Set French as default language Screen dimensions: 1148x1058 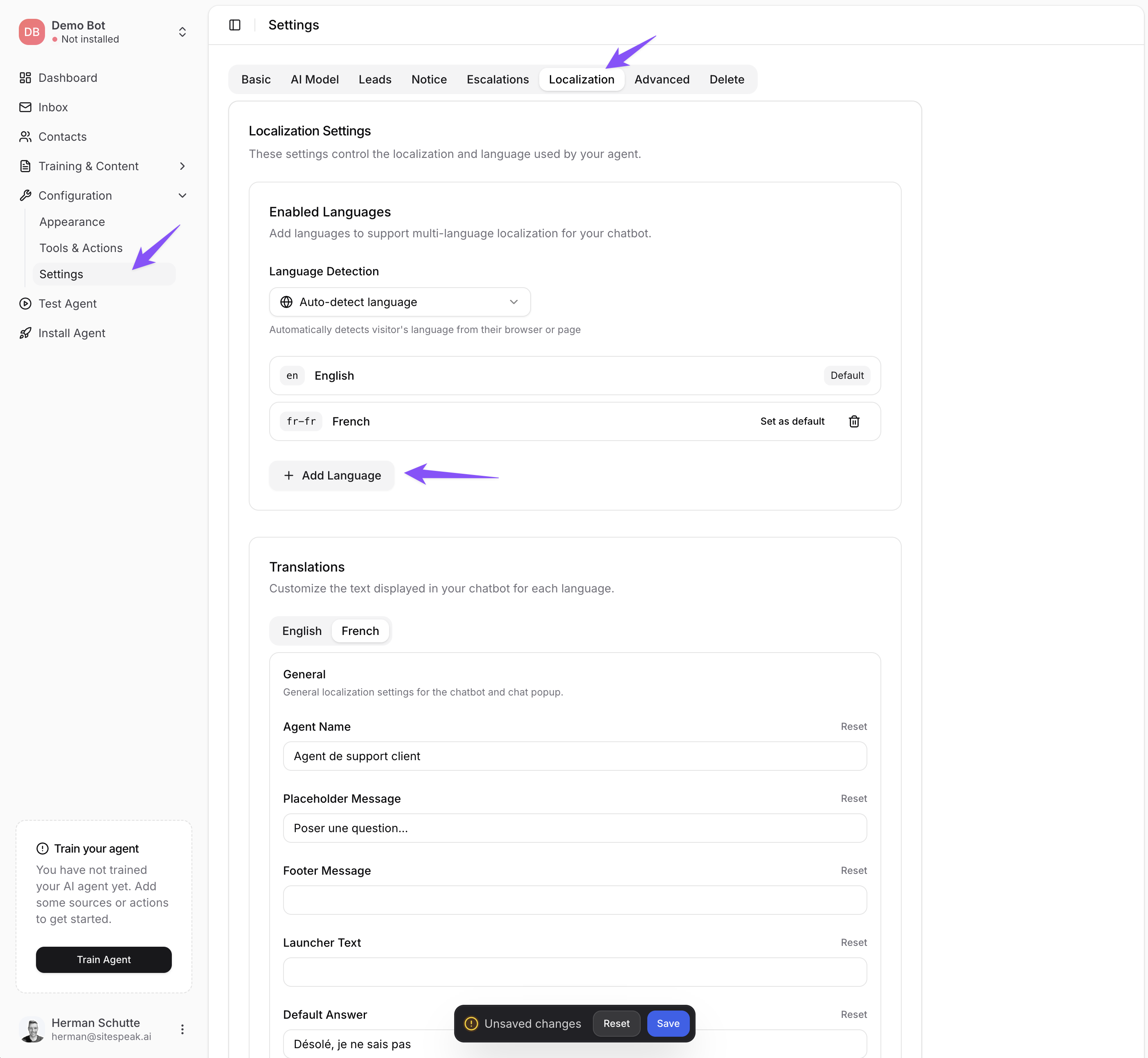tap(792, 421)
